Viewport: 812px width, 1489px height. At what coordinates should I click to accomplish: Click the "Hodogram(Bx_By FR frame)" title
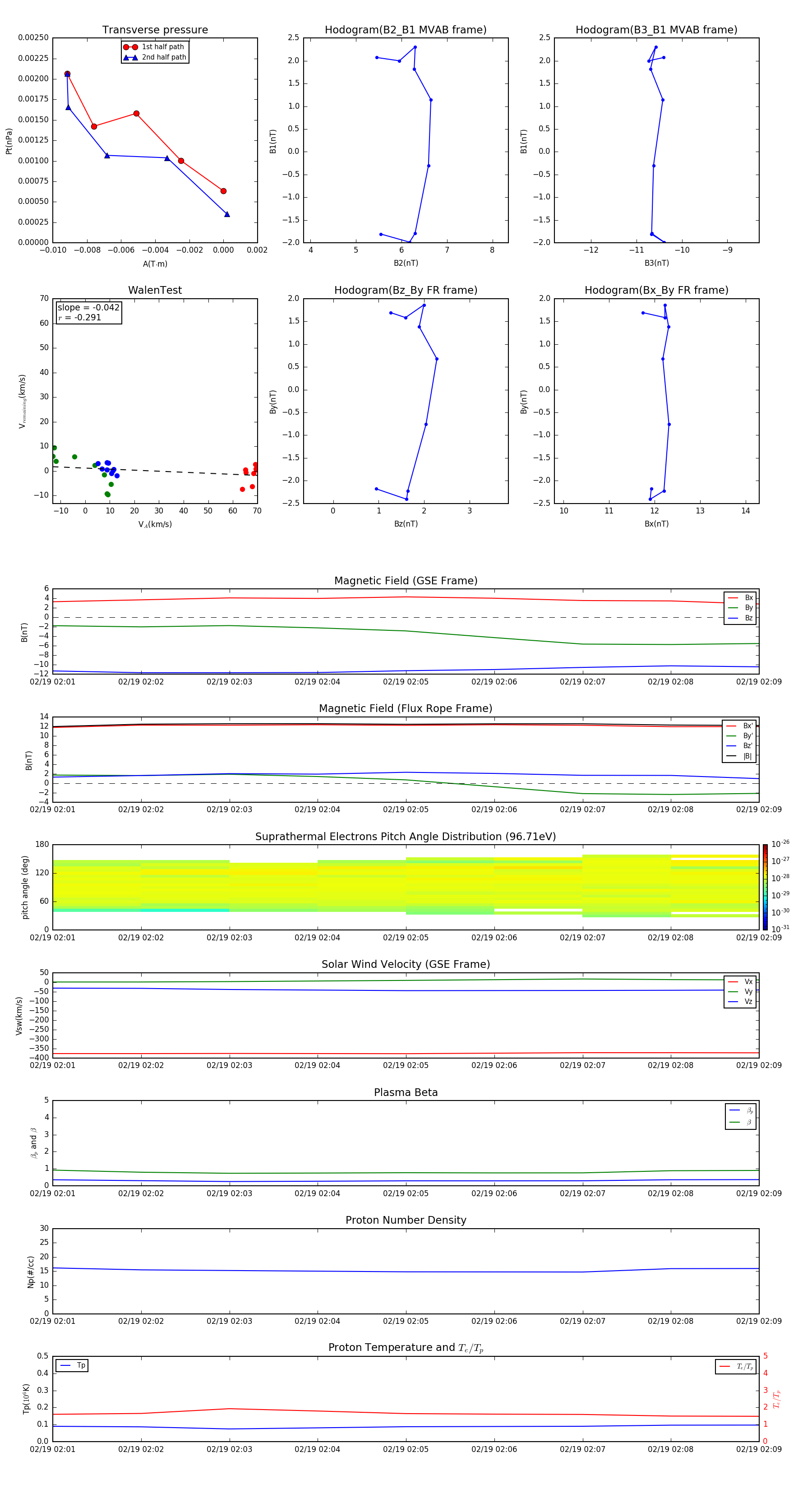tap(656, 290)
